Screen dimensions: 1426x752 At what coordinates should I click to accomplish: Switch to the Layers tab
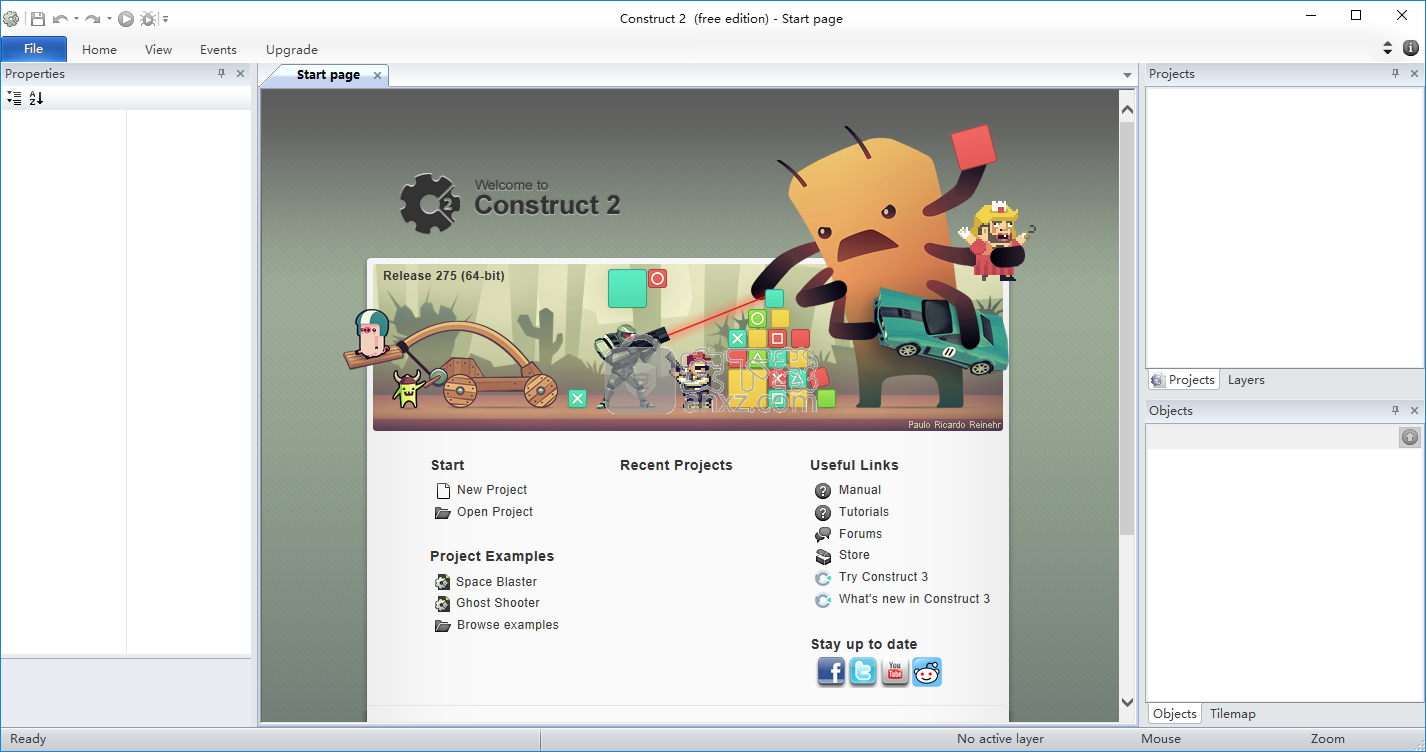pyautogui.click(x=1246, y=380)
